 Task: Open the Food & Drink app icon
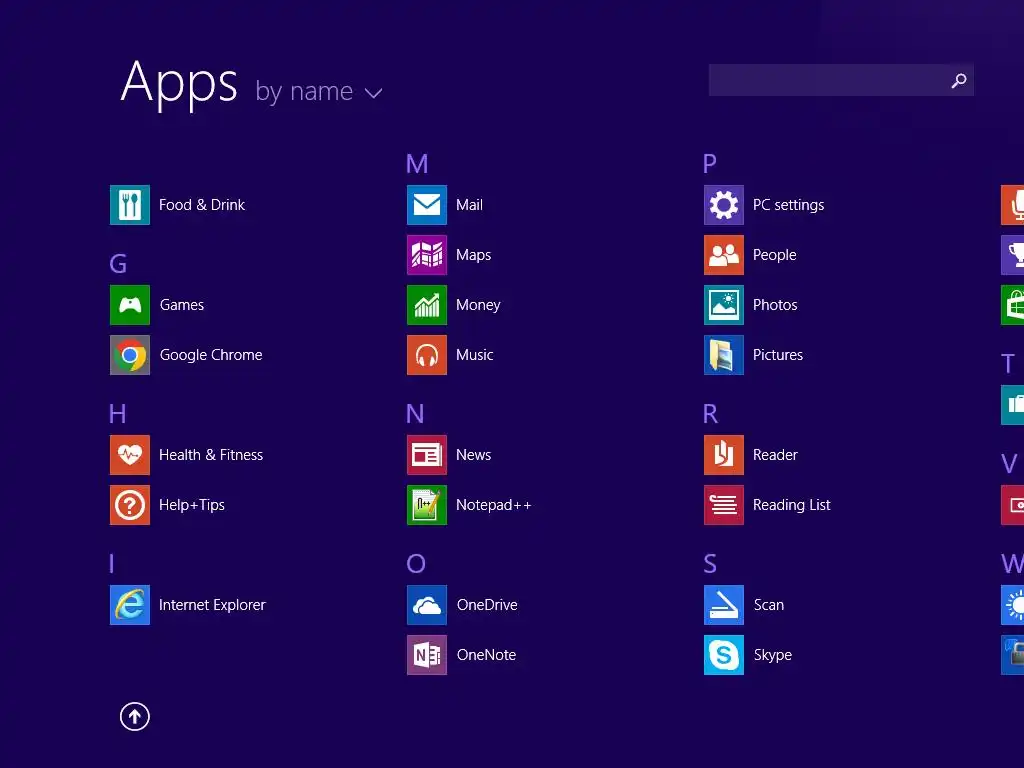[x=129, y=205]
